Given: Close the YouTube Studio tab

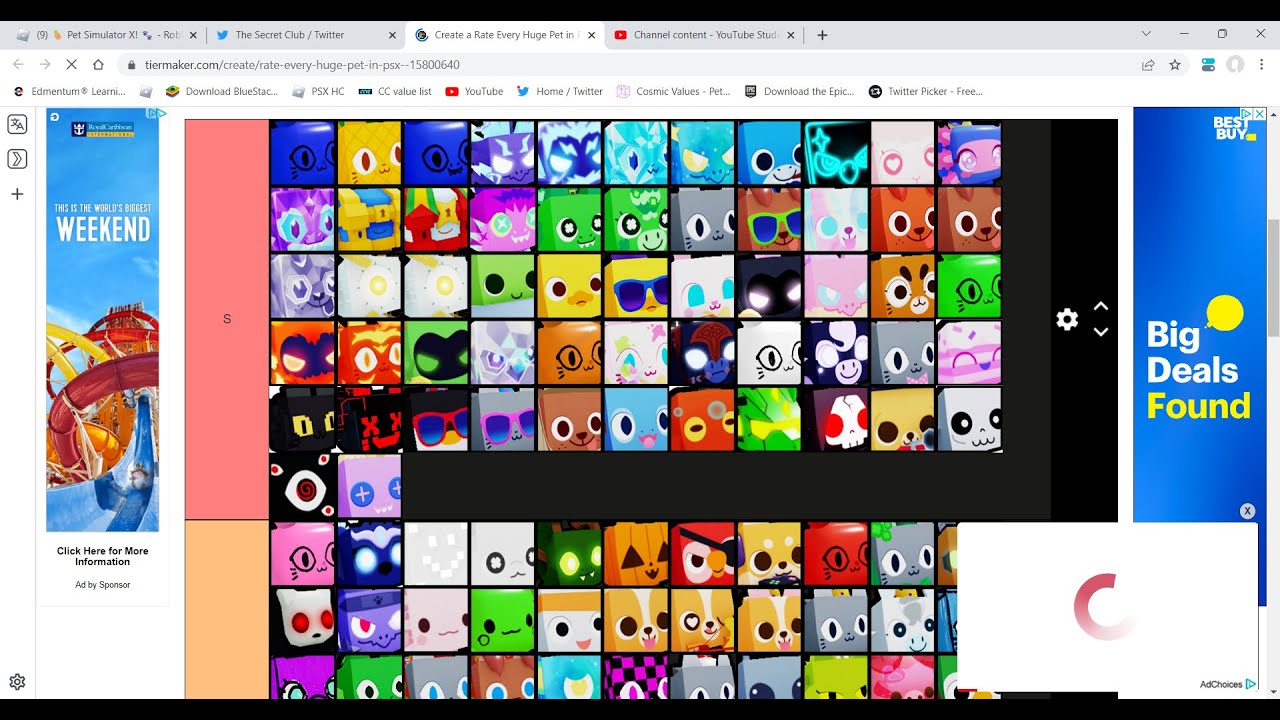Looking at the screenshot, I should pos(791,35).
